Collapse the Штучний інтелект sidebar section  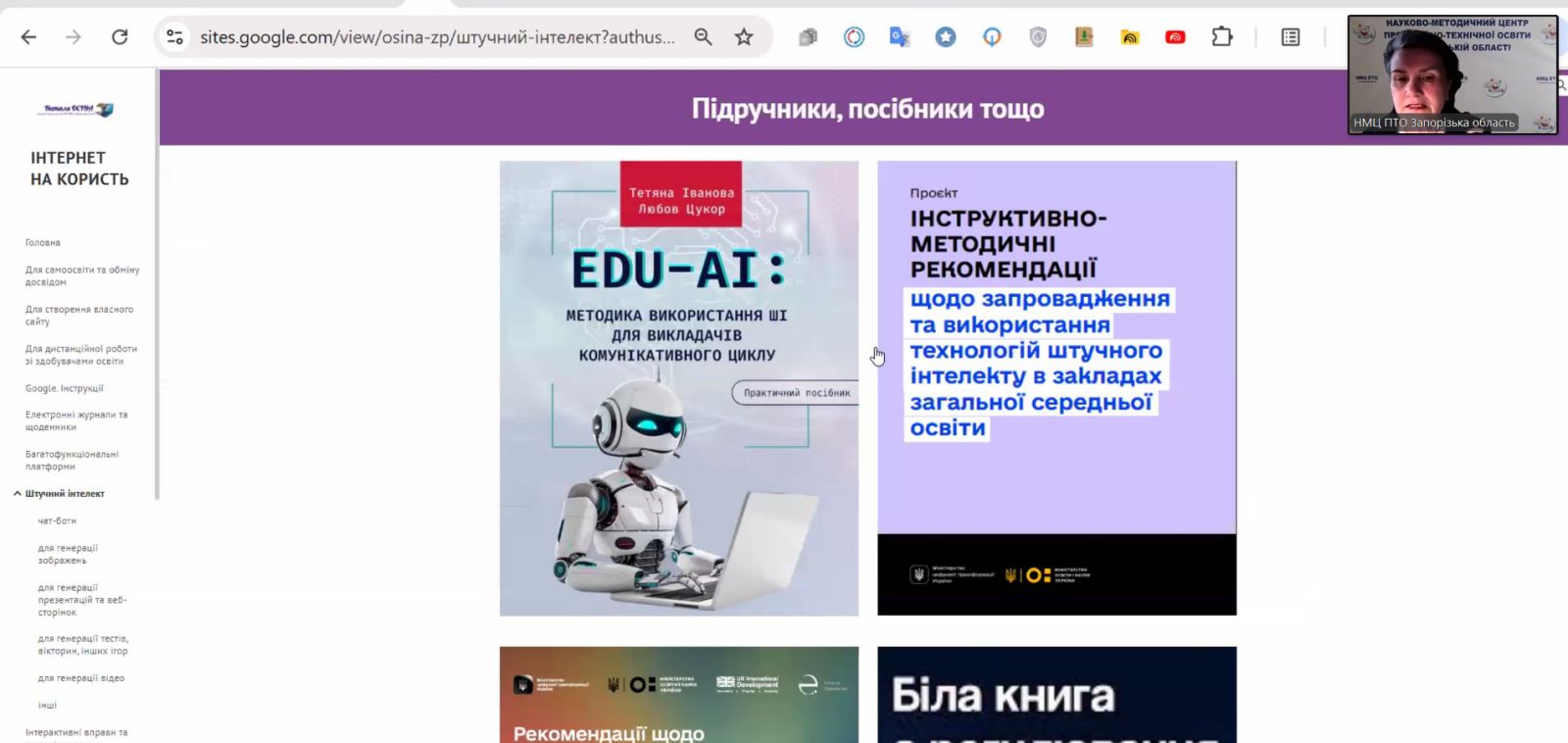coord(18,494)
